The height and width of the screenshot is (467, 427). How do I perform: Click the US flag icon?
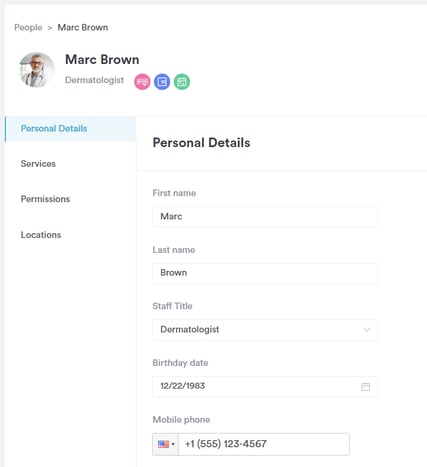[163, 444]
